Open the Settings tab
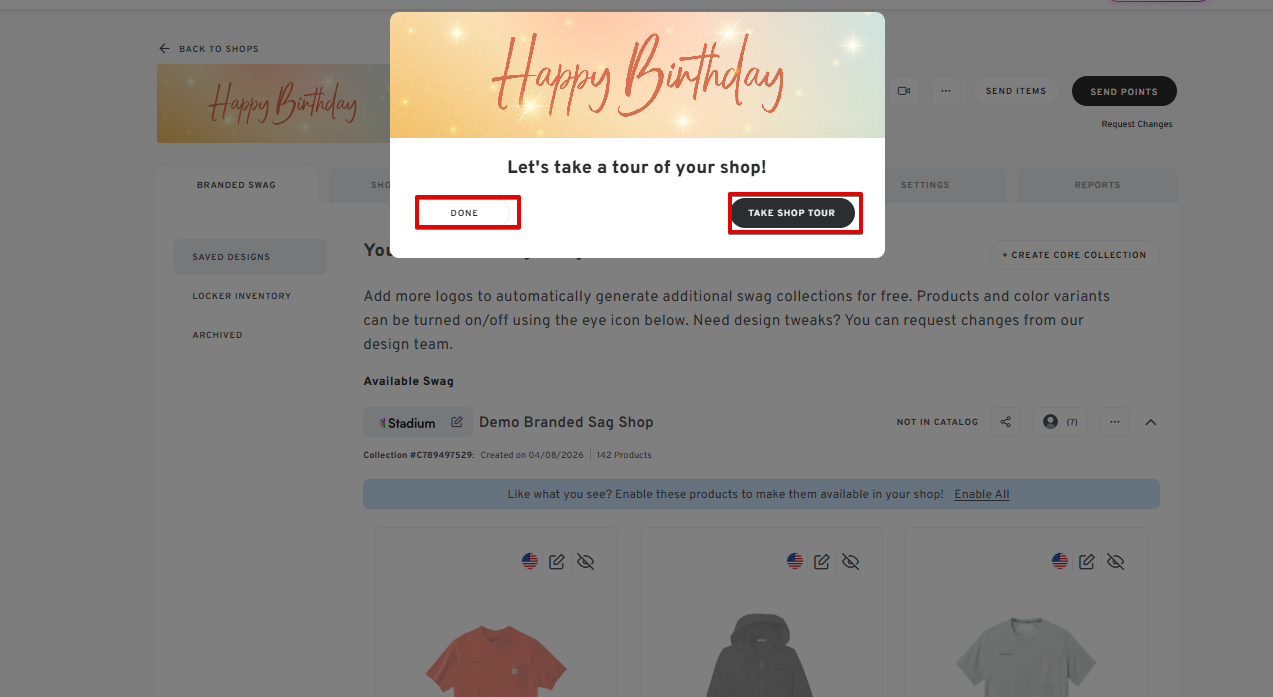The width and height of the screenshot is (1273, 697). [x=925, y=185]
